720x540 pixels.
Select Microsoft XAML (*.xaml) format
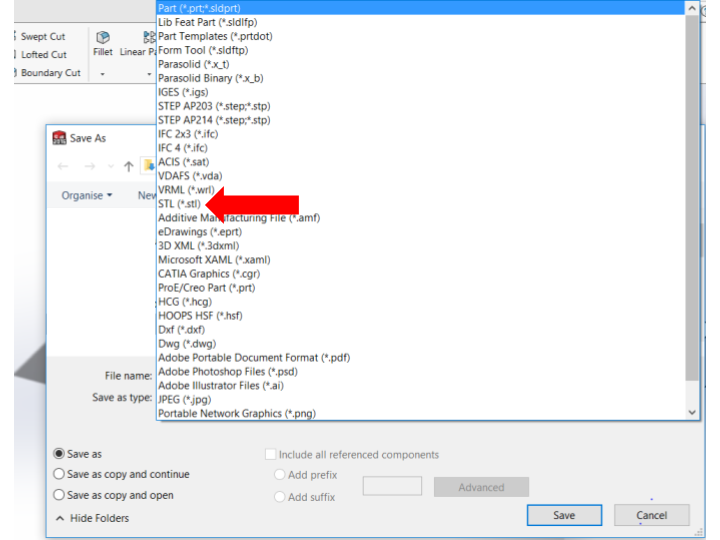click(421, 260)
